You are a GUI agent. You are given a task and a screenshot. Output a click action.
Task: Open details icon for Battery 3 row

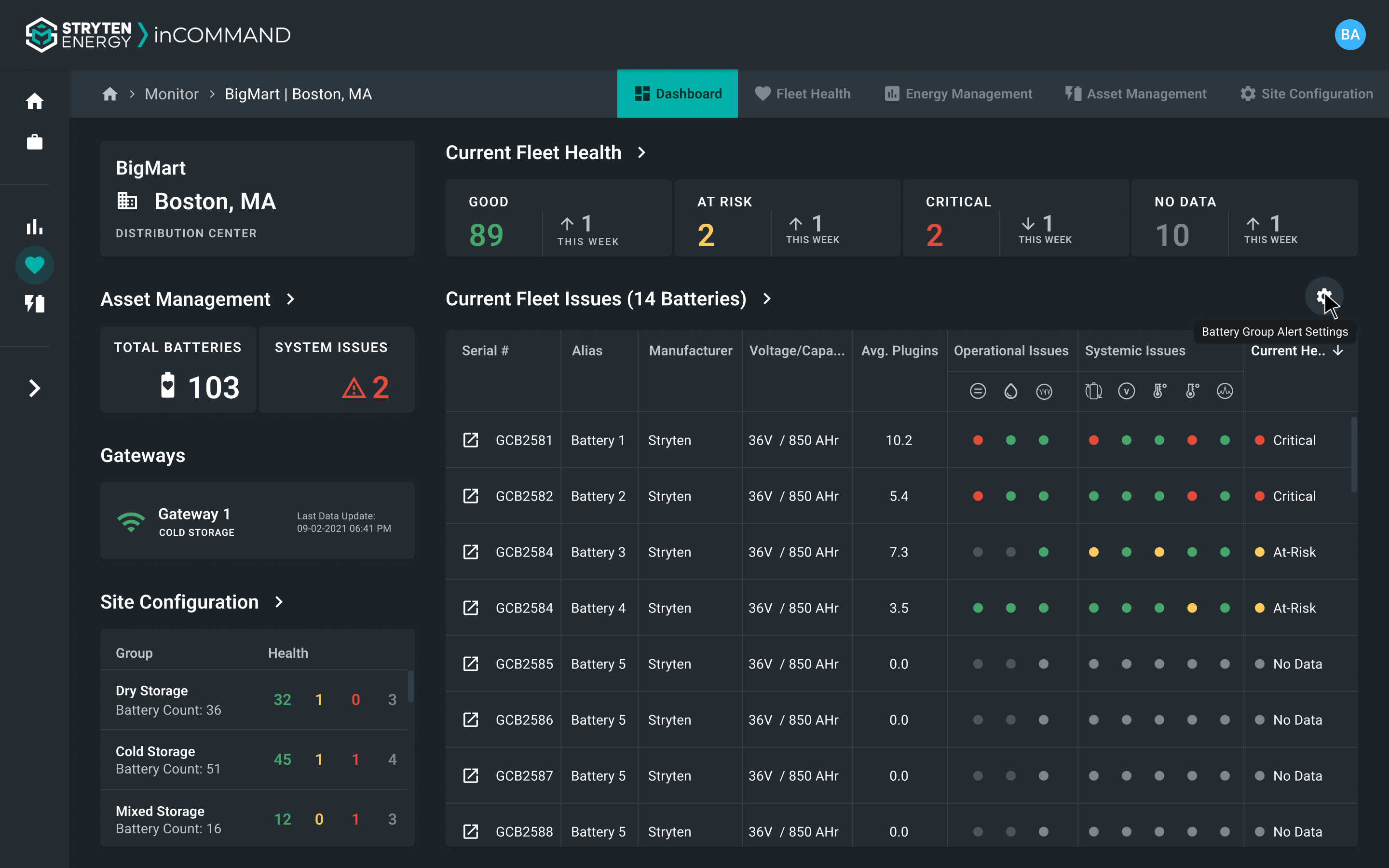click(x=471, y=552)
